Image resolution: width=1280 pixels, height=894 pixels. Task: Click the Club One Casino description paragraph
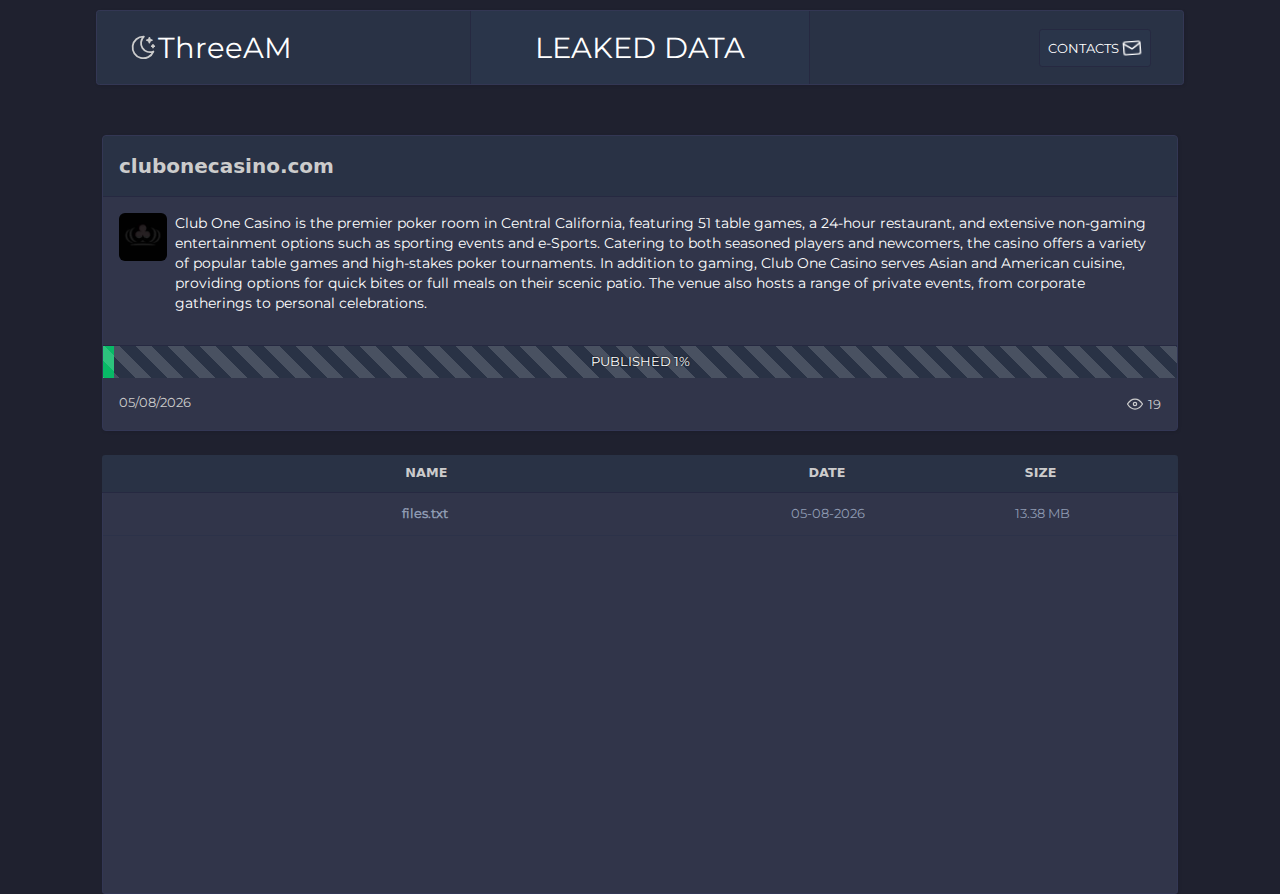(661, 263)
